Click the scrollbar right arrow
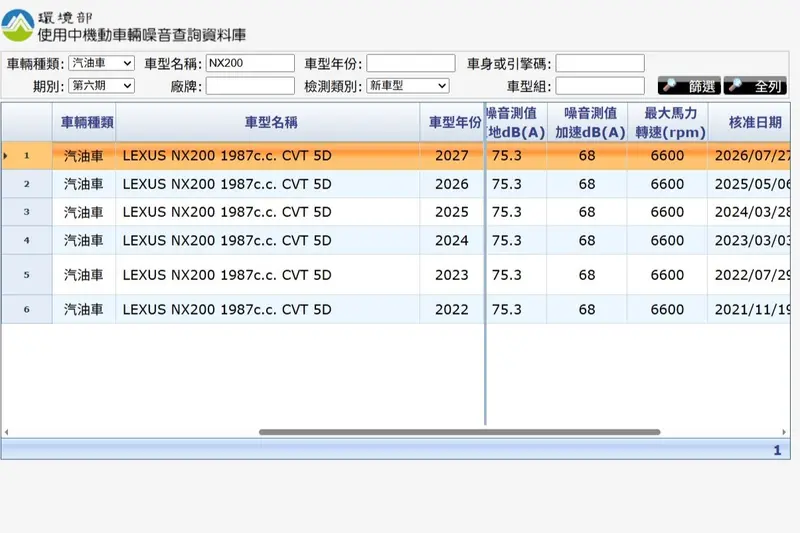 tap(784, 432)
